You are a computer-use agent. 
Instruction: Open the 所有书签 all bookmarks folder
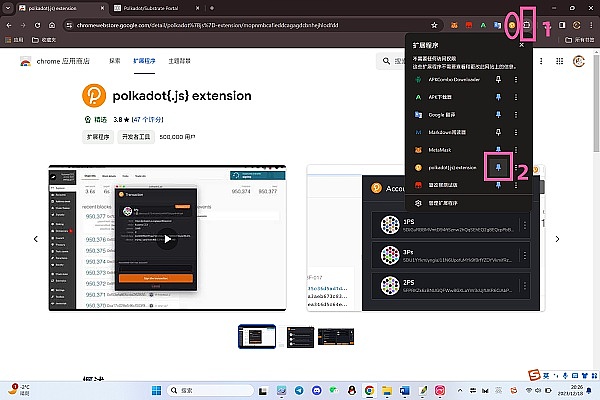click(580, 40)
